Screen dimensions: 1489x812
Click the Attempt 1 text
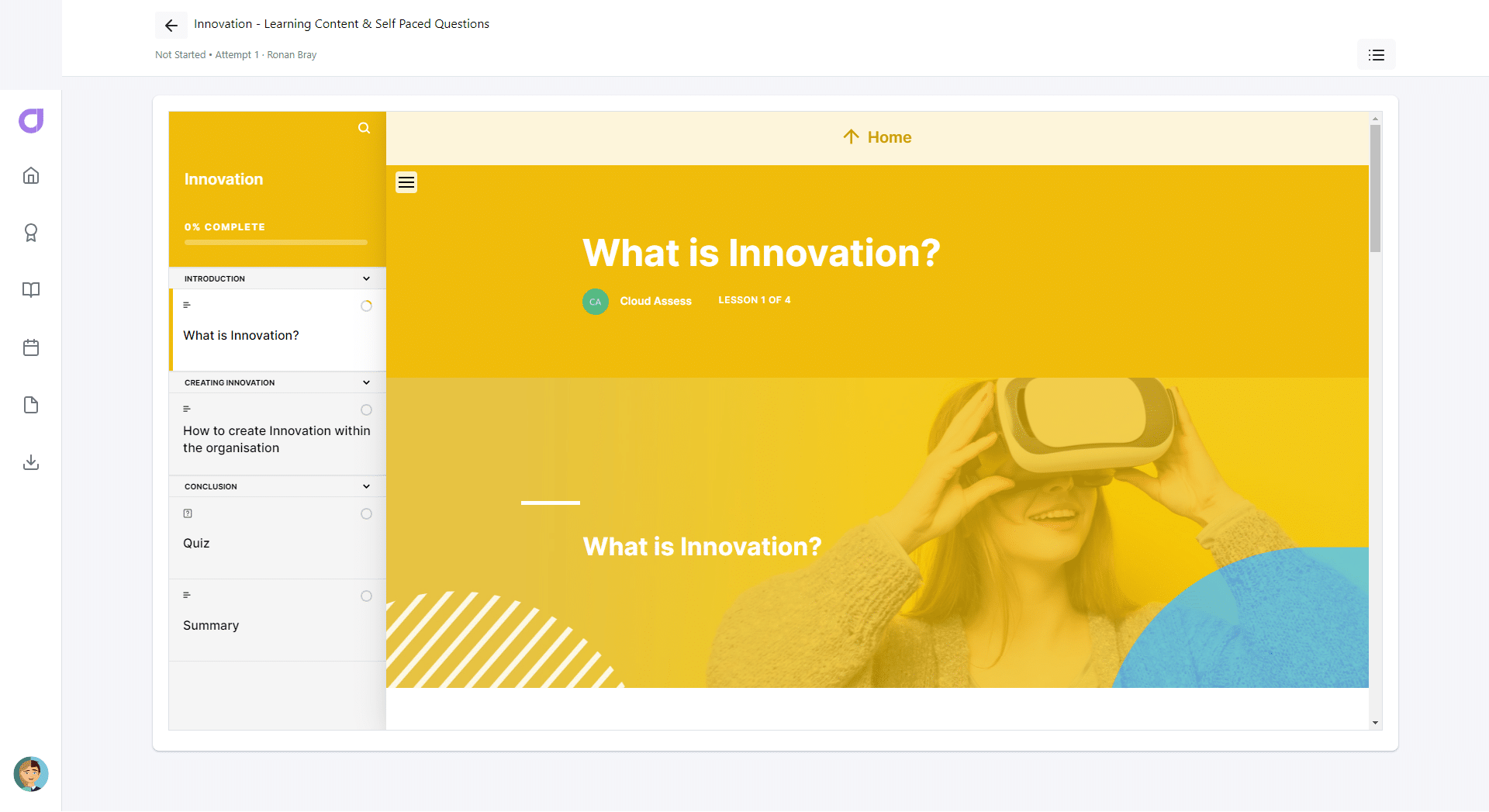tap(237, 55)
